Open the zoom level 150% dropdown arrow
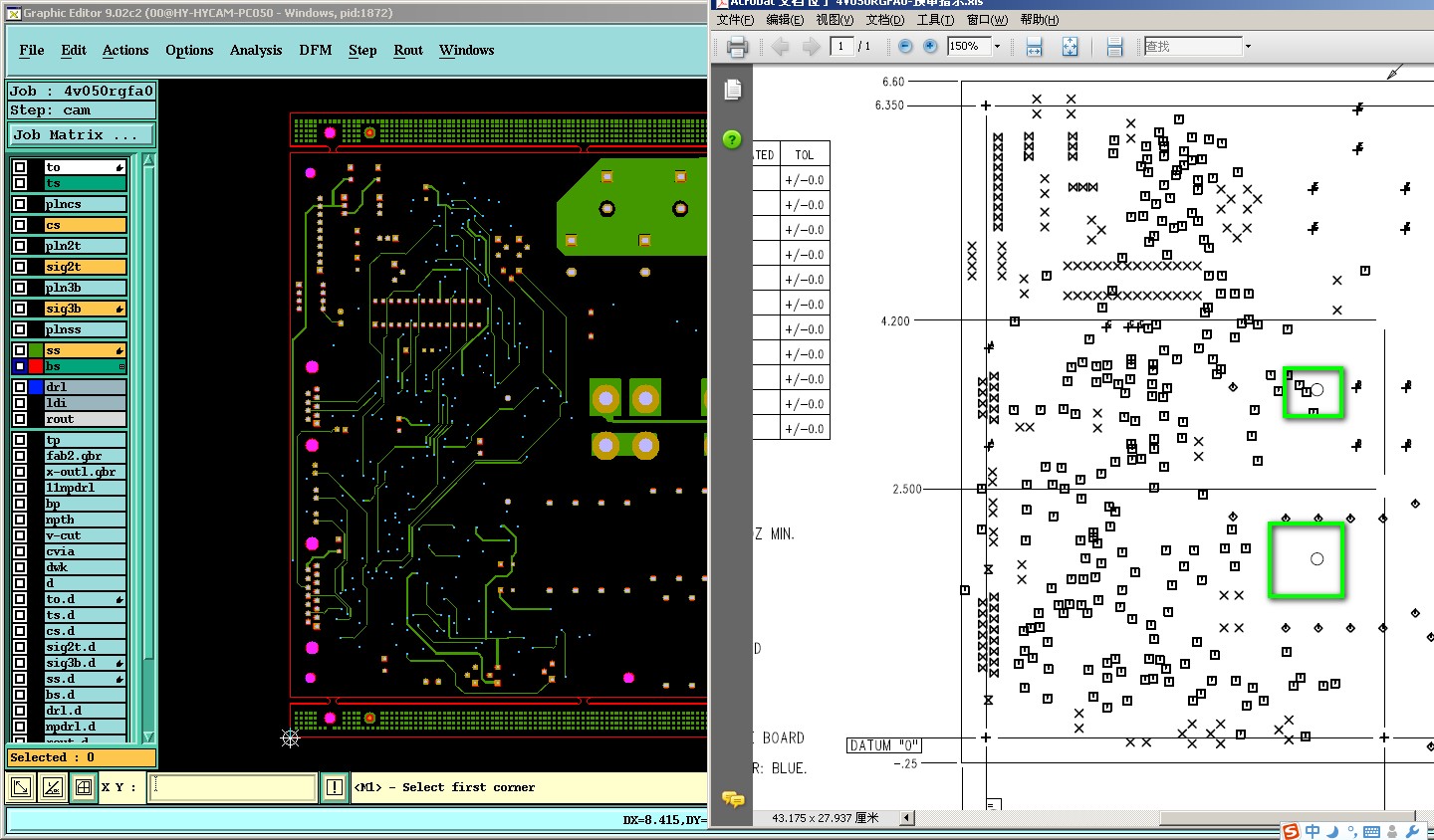The height and width of the screenshot is (840, 1434). (x=997, y=47)
